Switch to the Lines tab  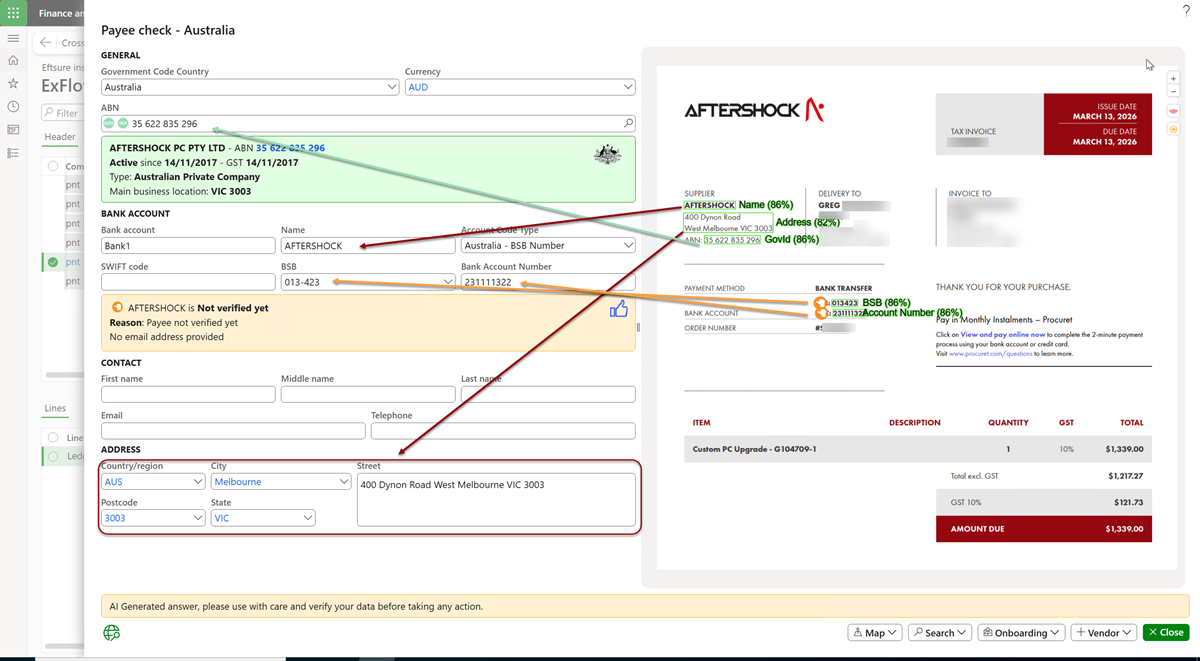[55, 409]
